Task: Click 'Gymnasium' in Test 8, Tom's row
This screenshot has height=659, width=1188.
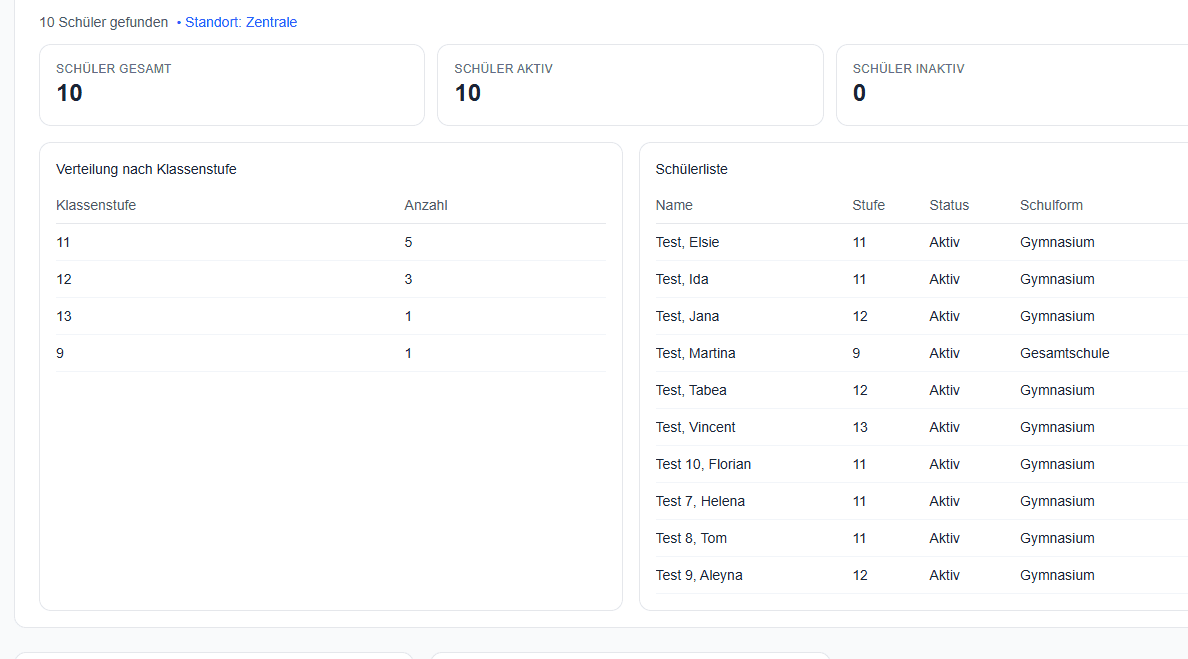Action: click(1057, 539)
